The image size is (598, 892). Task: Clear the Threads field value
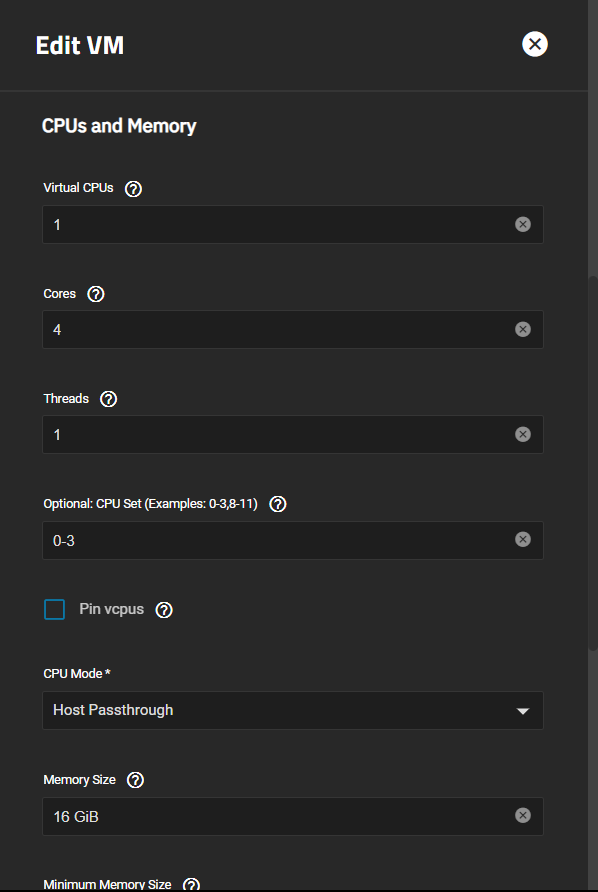pos(523,435)
